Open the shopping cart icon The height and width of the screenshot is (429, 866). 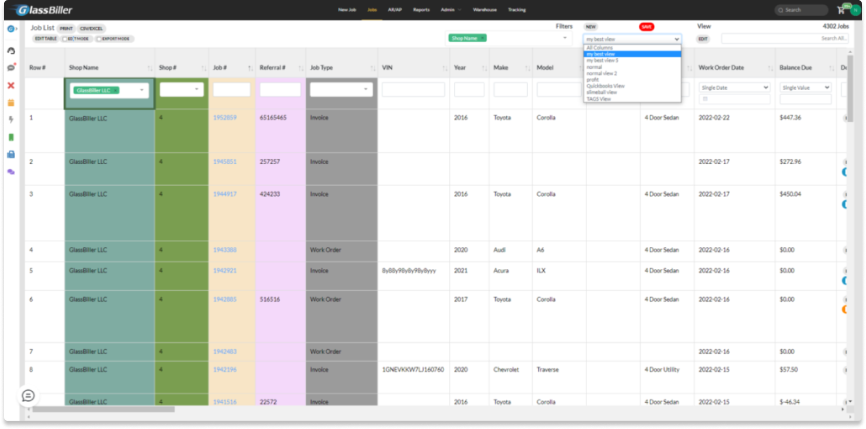[x=842, y=9]
